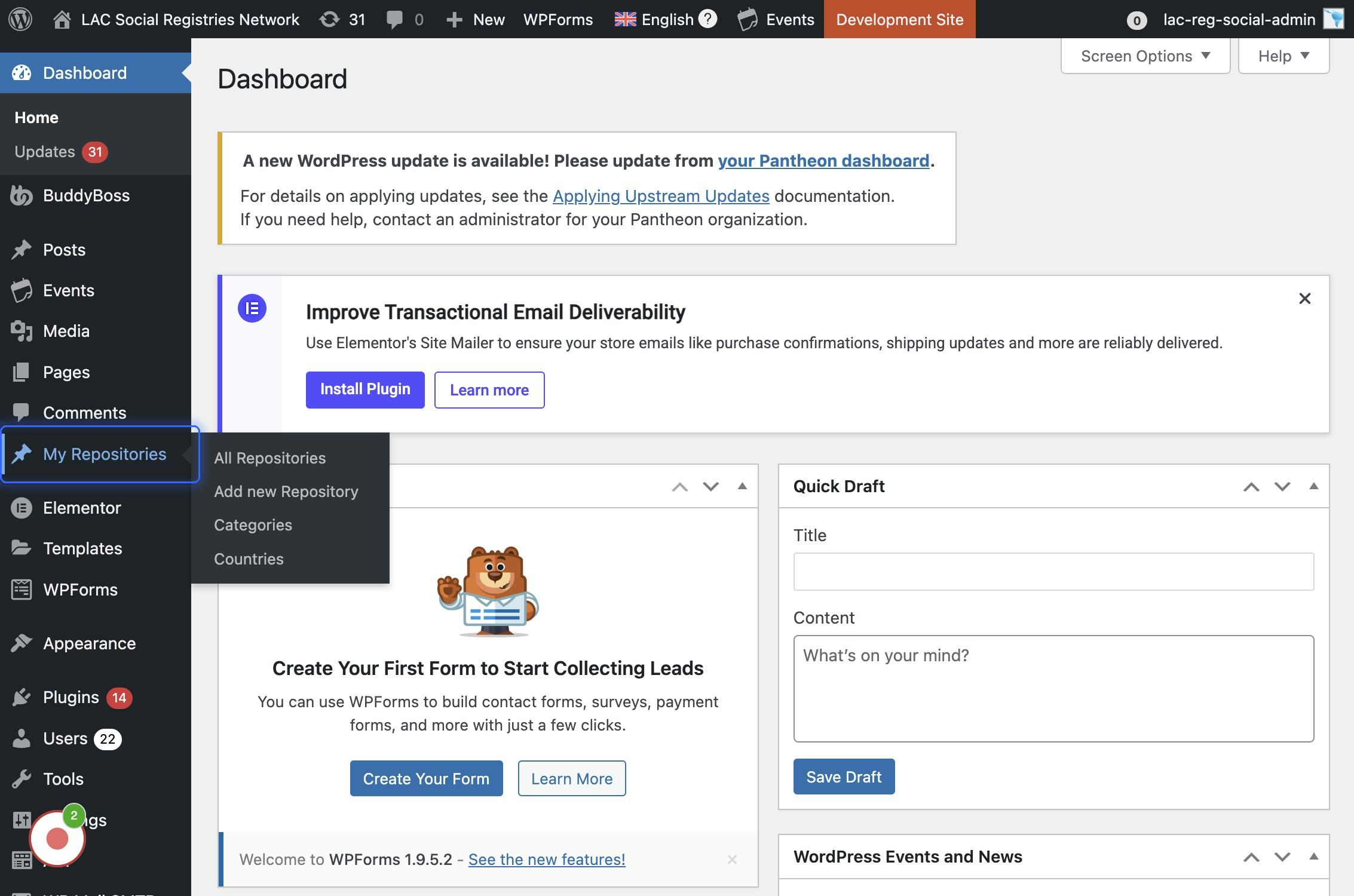Viewport: 1354px width, 896px height.
Task: Open BuddyBoss from the sidebar
Action: (x=86, y=195)
